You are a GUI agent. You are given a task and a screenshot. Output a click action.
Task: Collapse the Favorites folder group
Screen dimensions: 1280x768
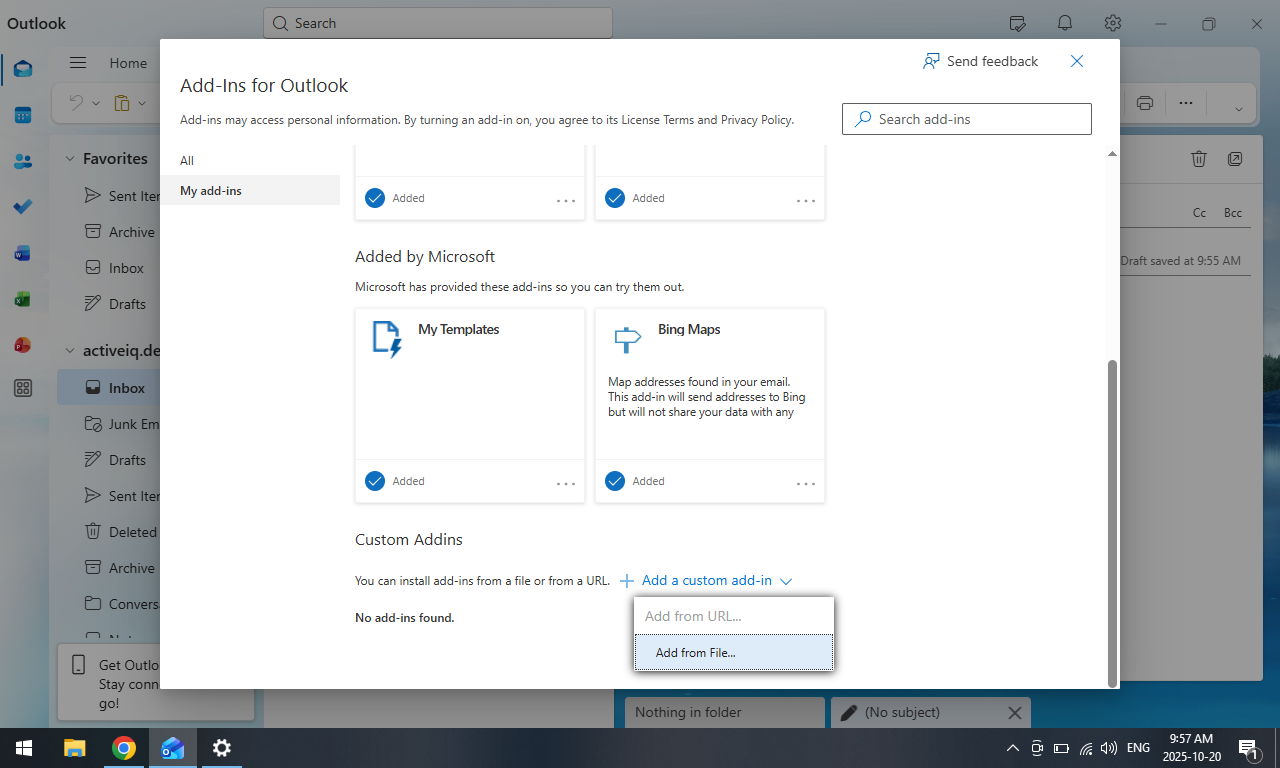(70, 158)
